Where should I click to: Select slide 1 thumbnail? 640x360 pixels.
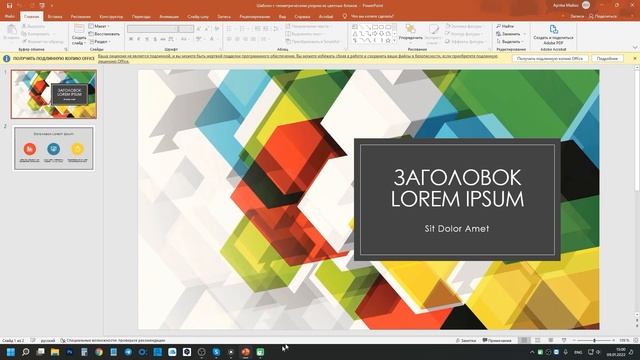[54, 94]
